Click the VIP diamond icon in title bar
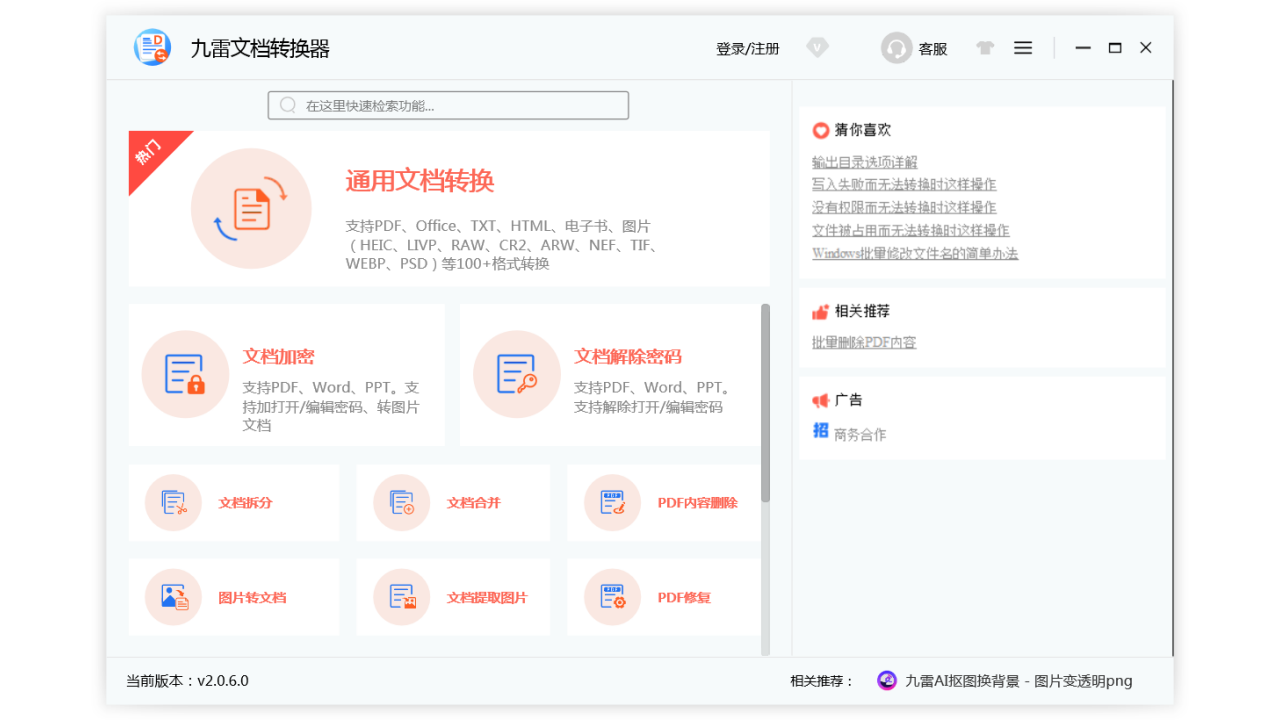The height and width of the screenshot is (720, 1280). click(818, 48)
